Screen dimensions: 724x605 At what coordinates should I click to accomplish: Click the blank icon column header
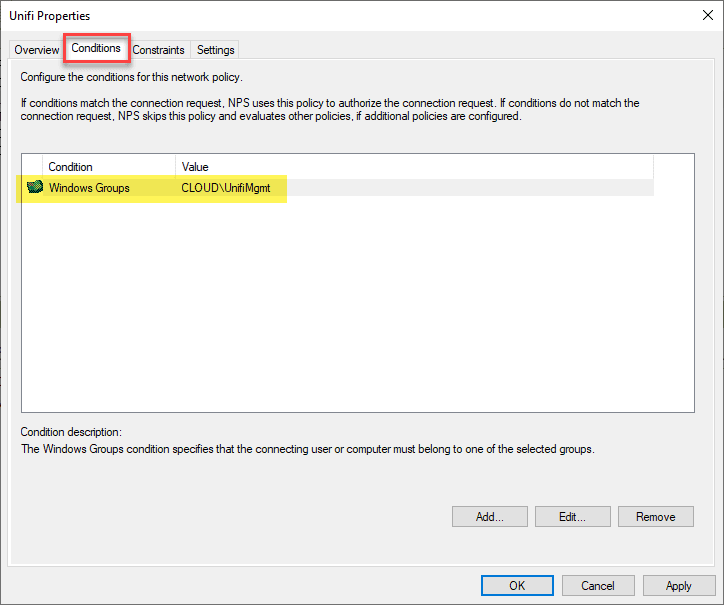click(x=32, y=167)
